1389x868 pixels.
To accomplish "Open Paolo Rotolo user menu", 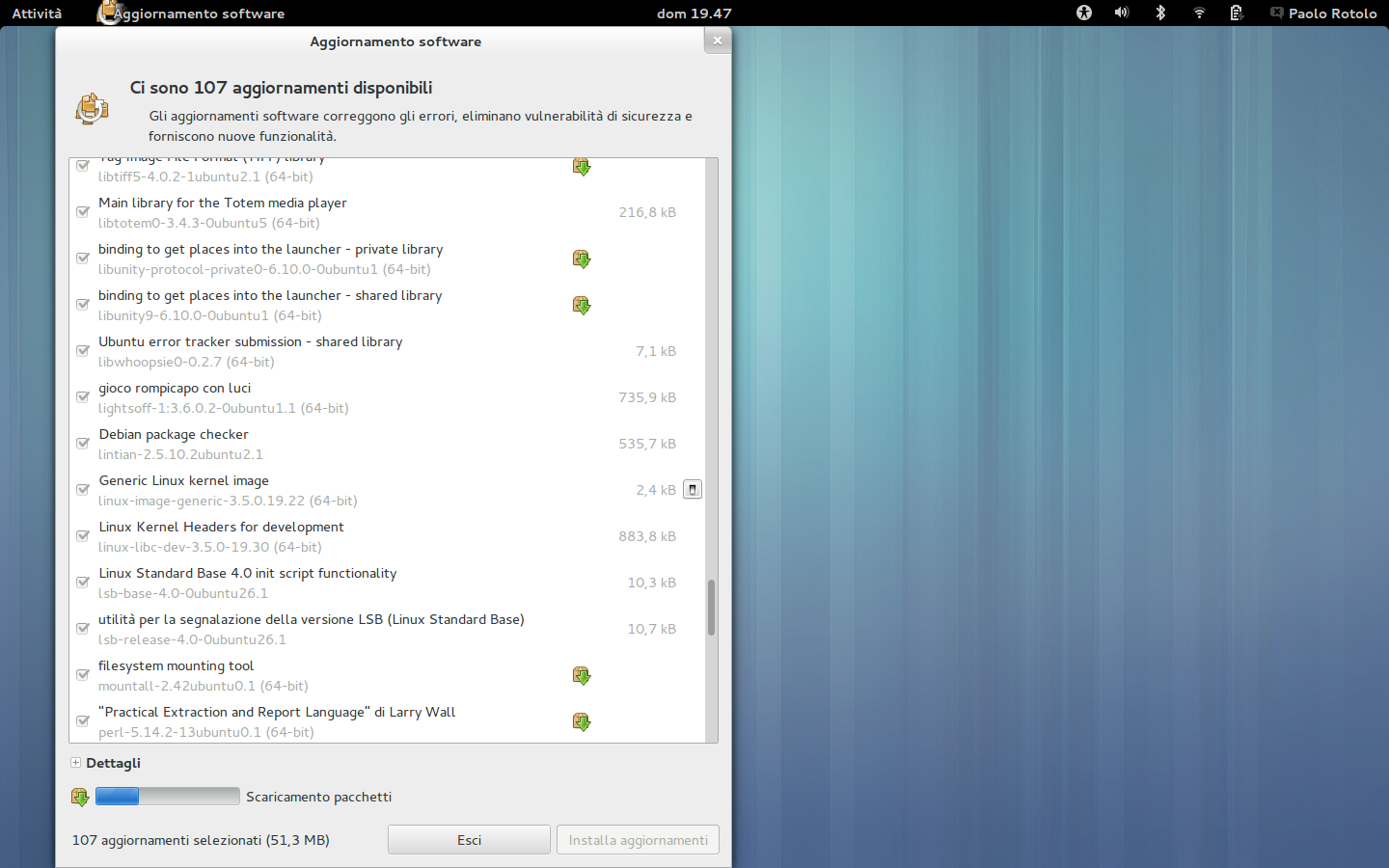I will [1332, 14].
